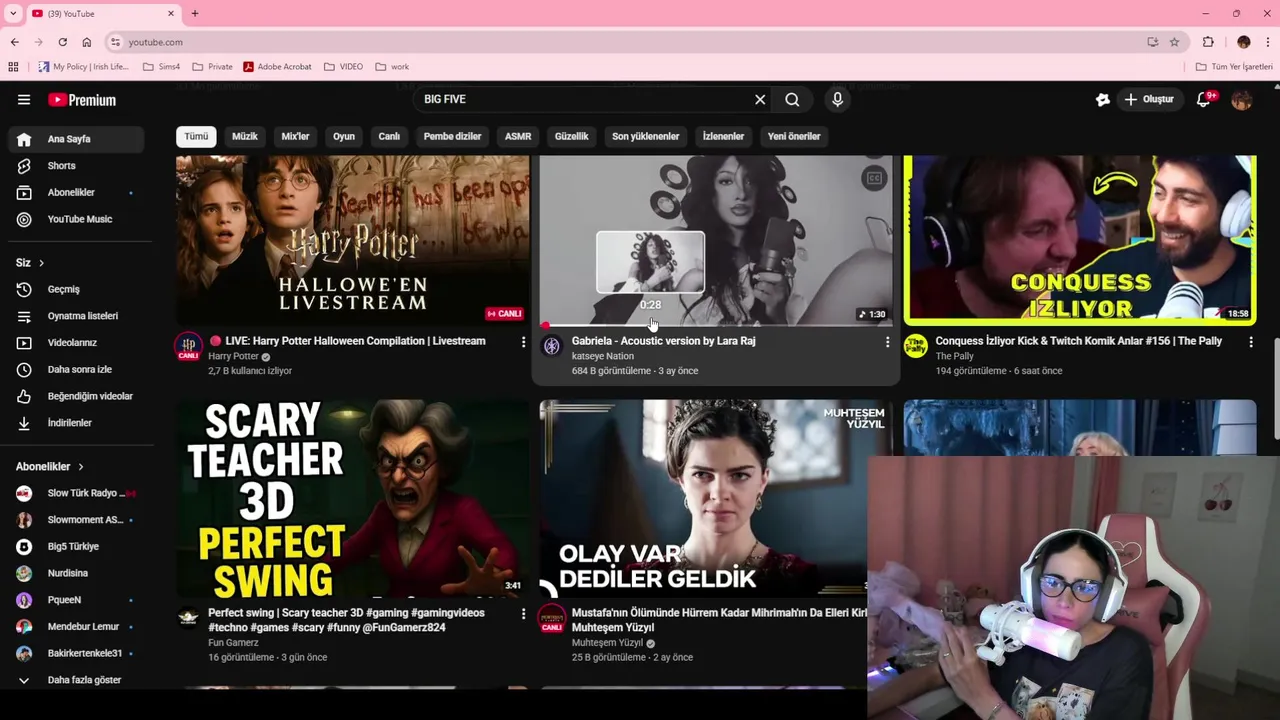
Task: Open browser Extensions puzzle icon
Action: point(1208,42)
